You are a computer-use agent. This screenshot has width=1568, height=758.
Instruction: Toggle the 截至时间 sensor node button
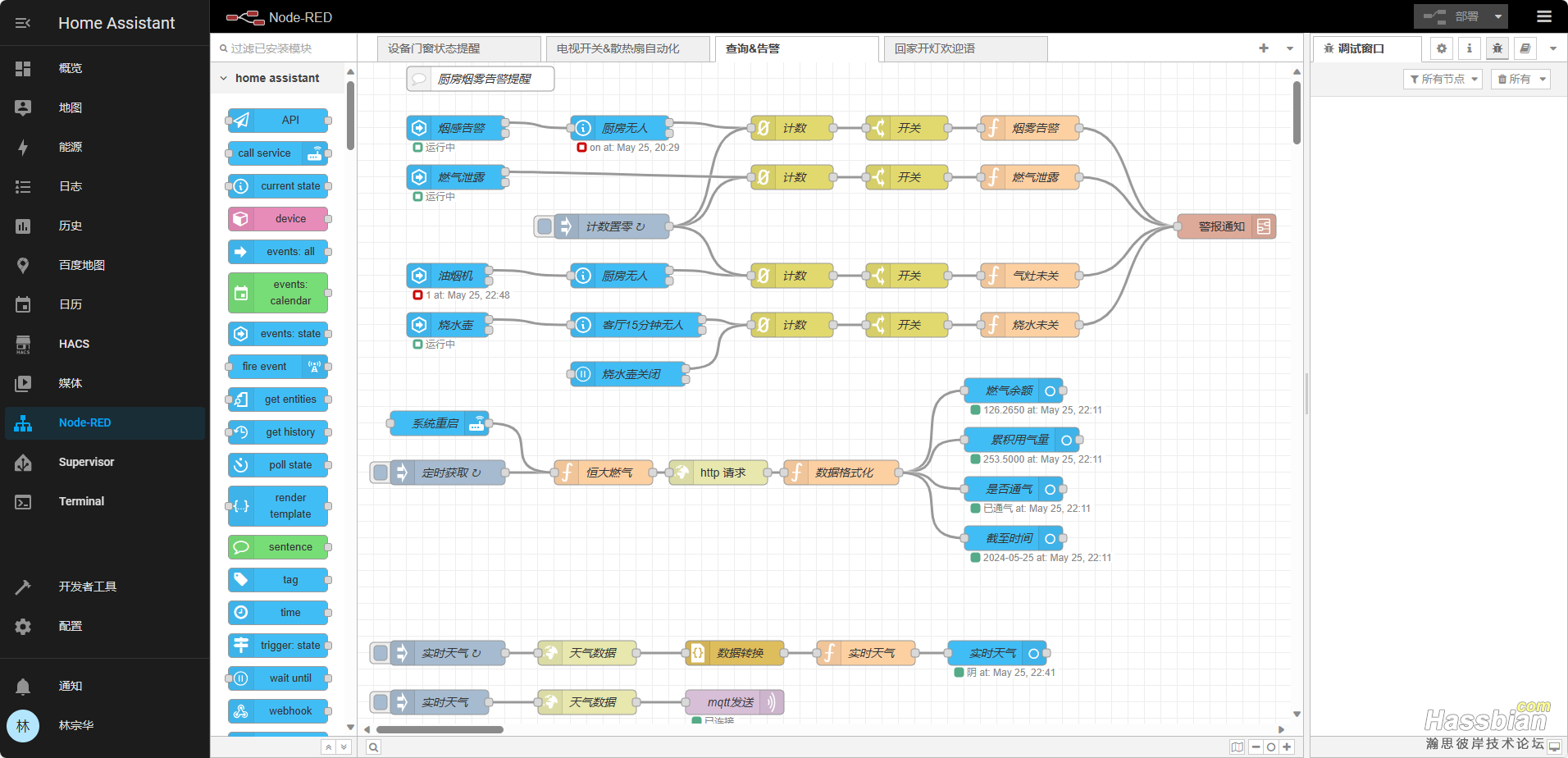[x=1051, y=538]
